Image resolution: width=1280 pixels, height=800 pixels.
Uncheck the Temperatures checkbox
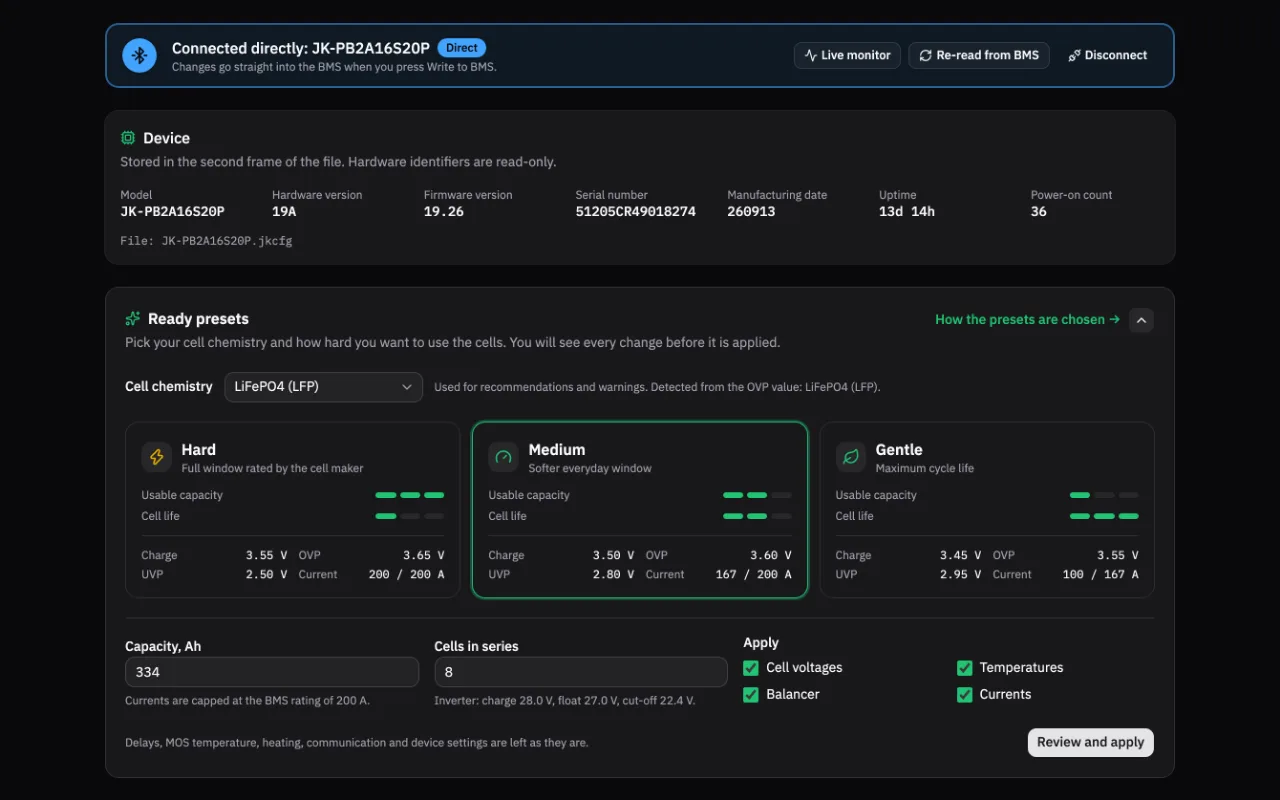[x=965, y=668]
